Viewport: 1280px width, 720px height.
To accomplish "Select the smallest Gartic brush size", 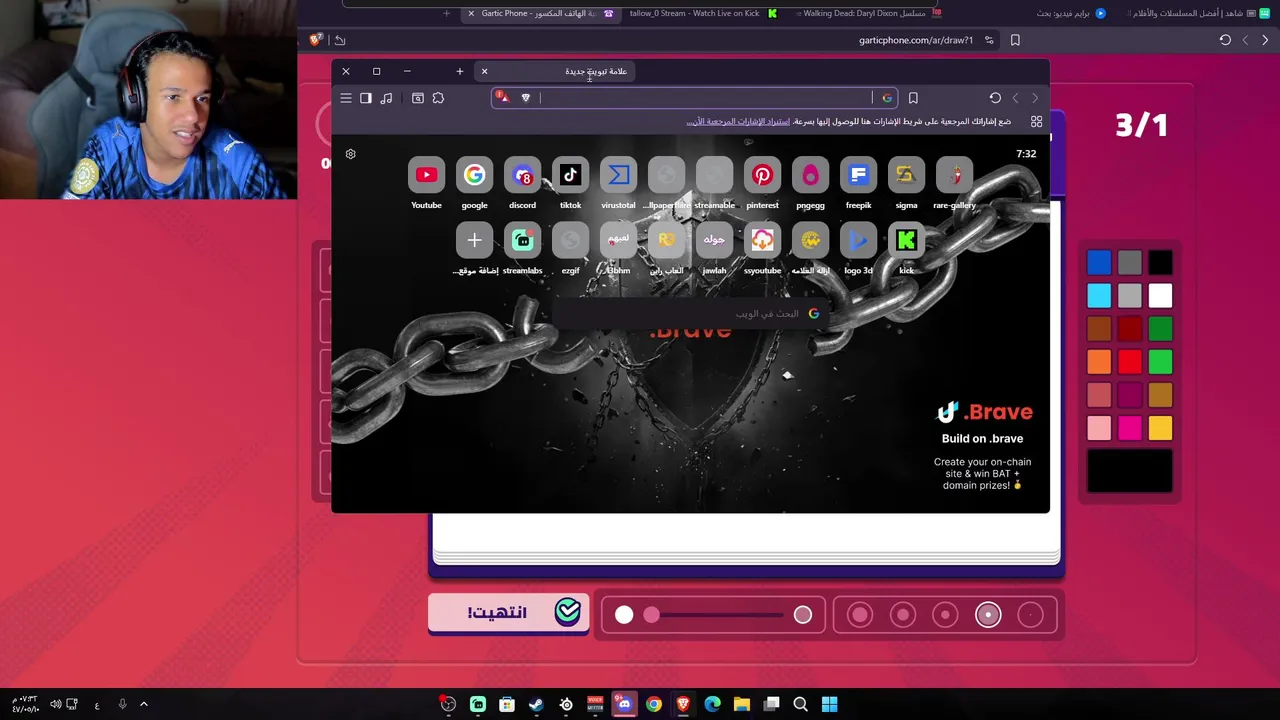I will click(1030, 615).
